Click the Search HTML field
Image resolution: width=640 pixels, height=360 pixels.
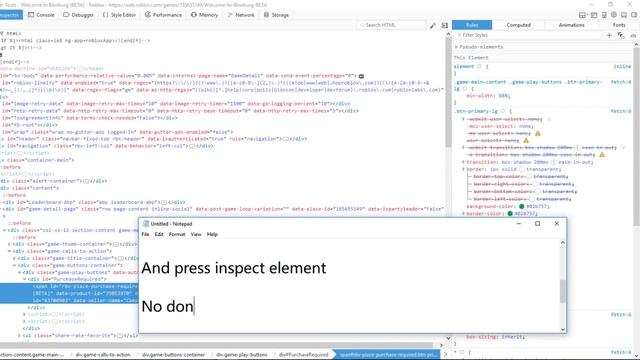pyautogui.click(x=392, y=25)
